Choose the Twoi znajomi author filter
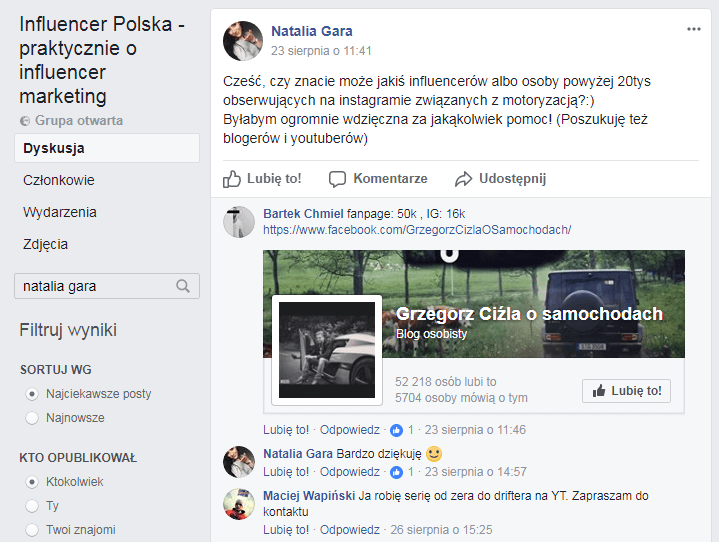The image size is (719, 542). coord(32,530)
